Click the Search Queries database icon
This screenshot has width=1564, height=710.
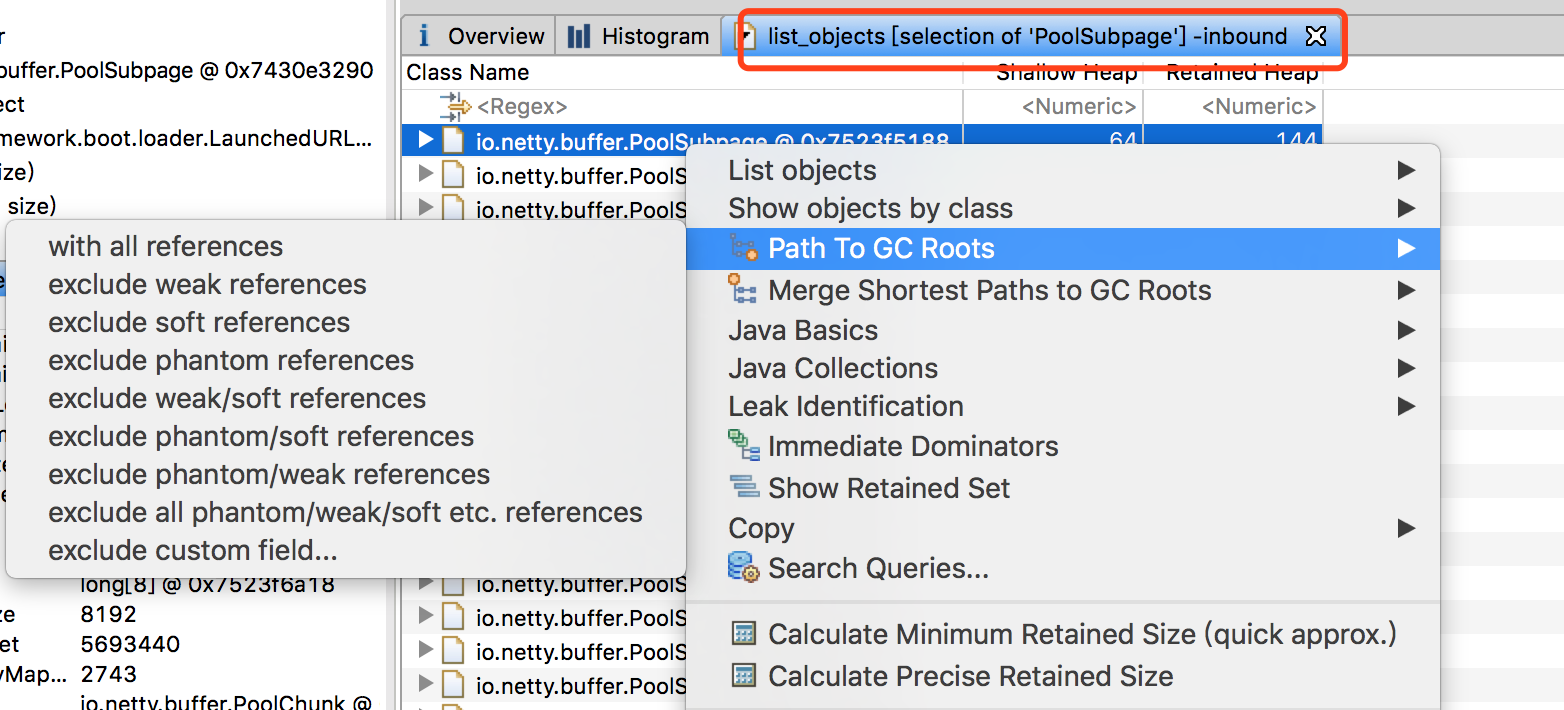tap(743, 568)
